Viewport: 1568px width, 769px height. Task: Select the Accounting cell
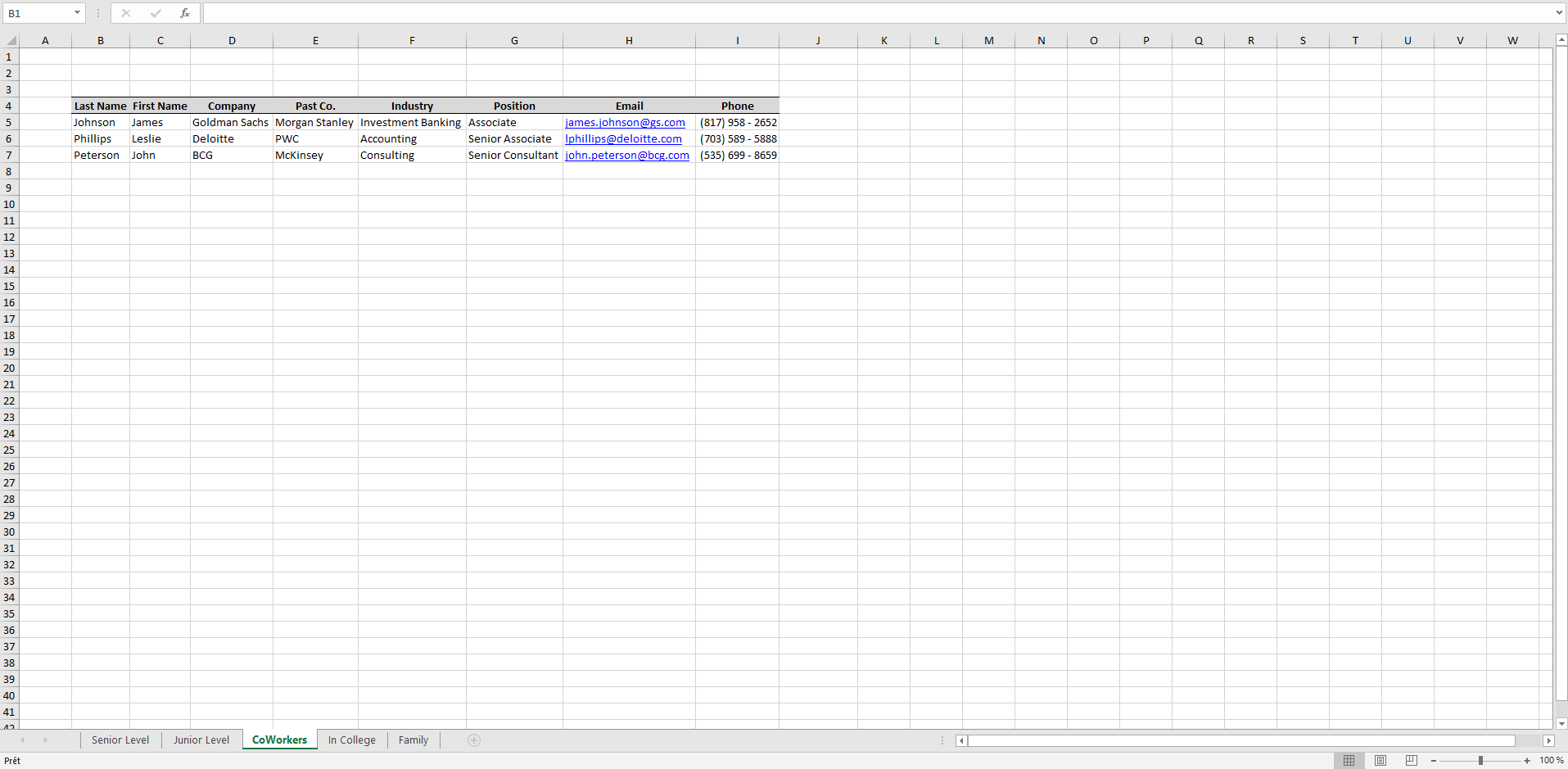412,138
